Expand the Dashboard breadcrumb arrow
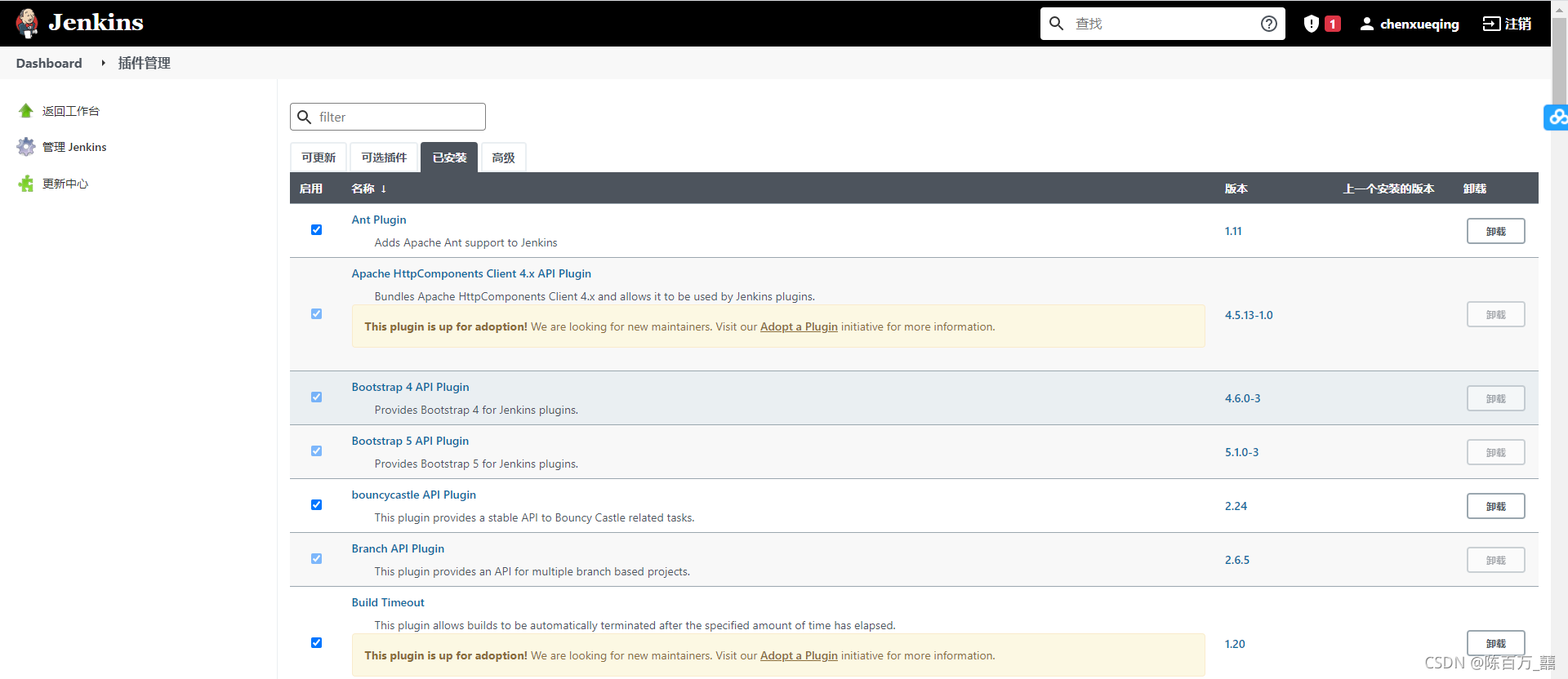 (103, 63)
